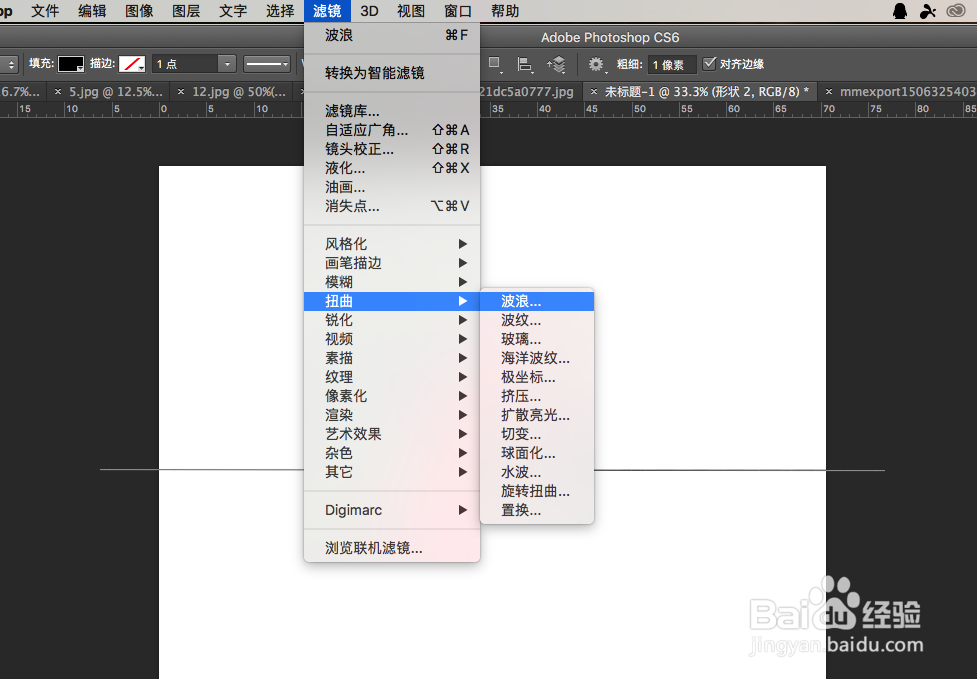Open 液化... filter

click(x=392, y=168)
